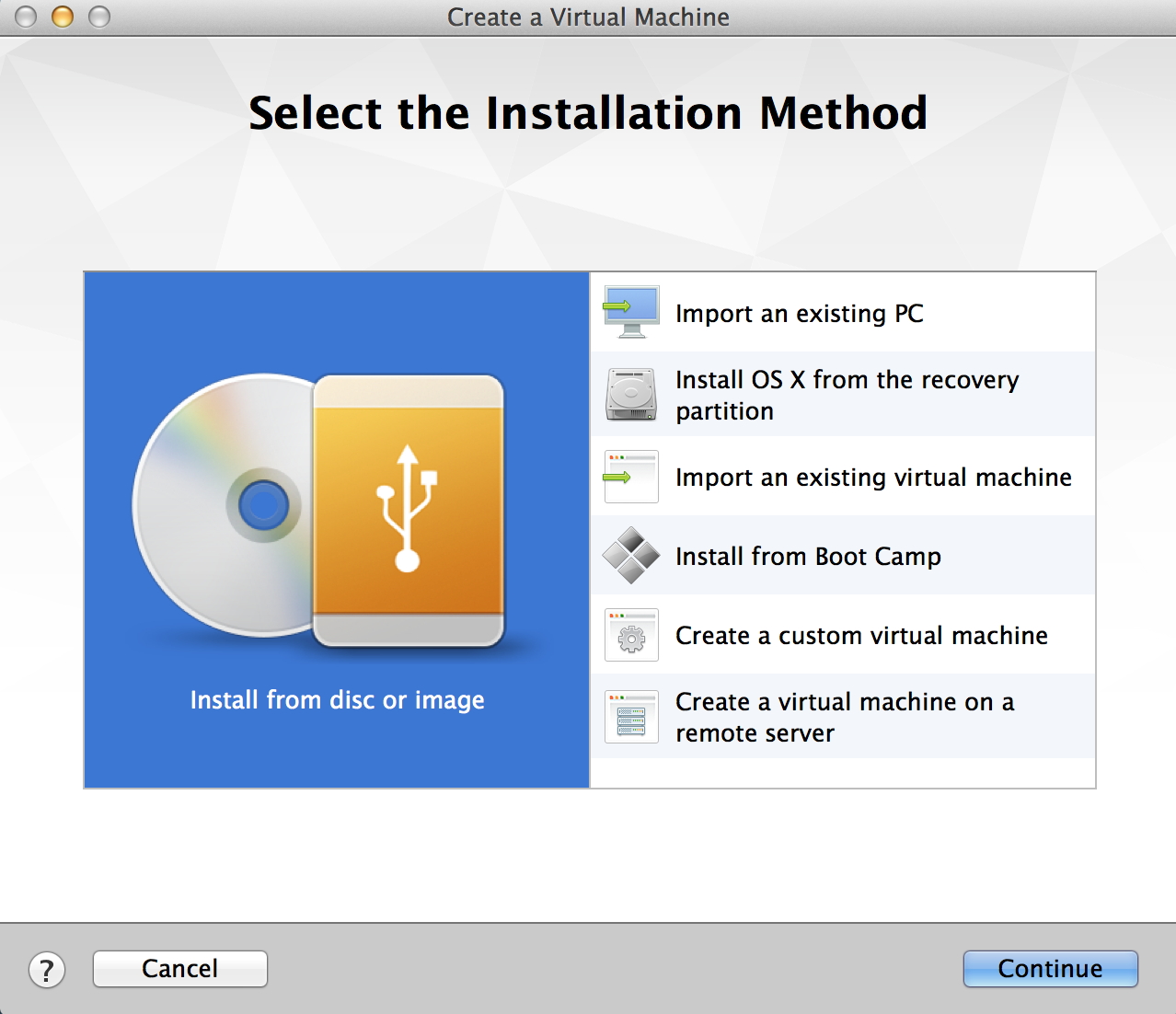This screenshot has height=1014, width=1176.
Task: Select "Create a custom virtual machine"
Action: coord(861,635)
